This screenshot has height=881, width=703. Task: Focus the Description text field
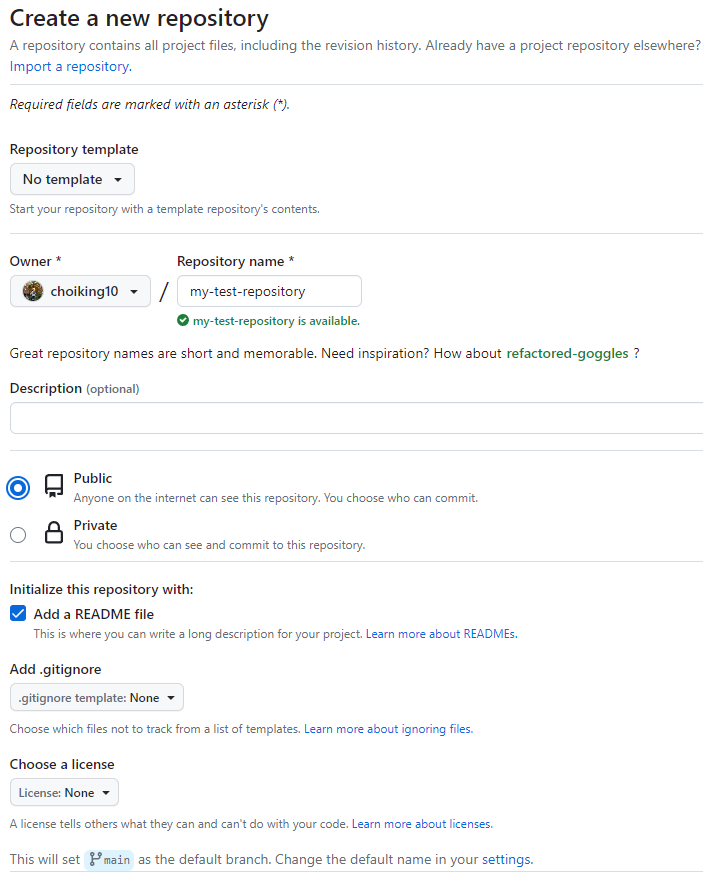coord(356,418)
